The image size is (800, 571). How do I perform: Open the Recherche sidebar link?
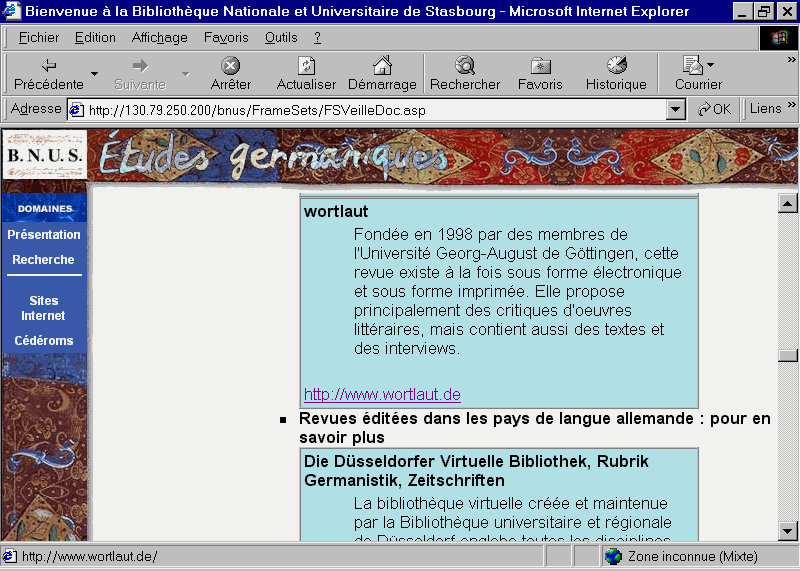43,260
